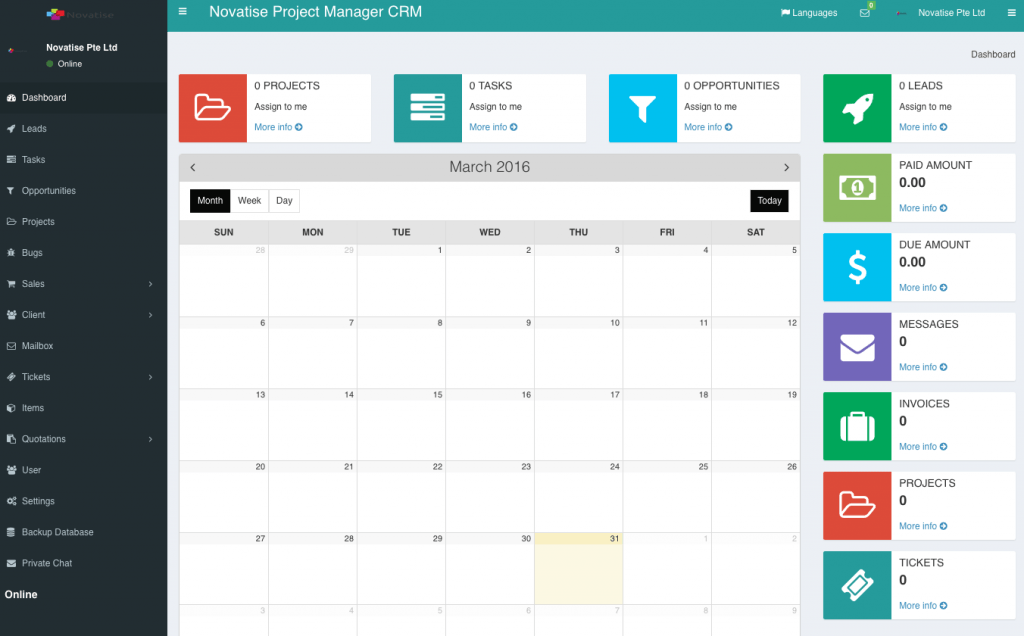Screen dimensions: 1024x636
Task: Click the Tasks icon in the sidebar
Action: pos(13,159)
